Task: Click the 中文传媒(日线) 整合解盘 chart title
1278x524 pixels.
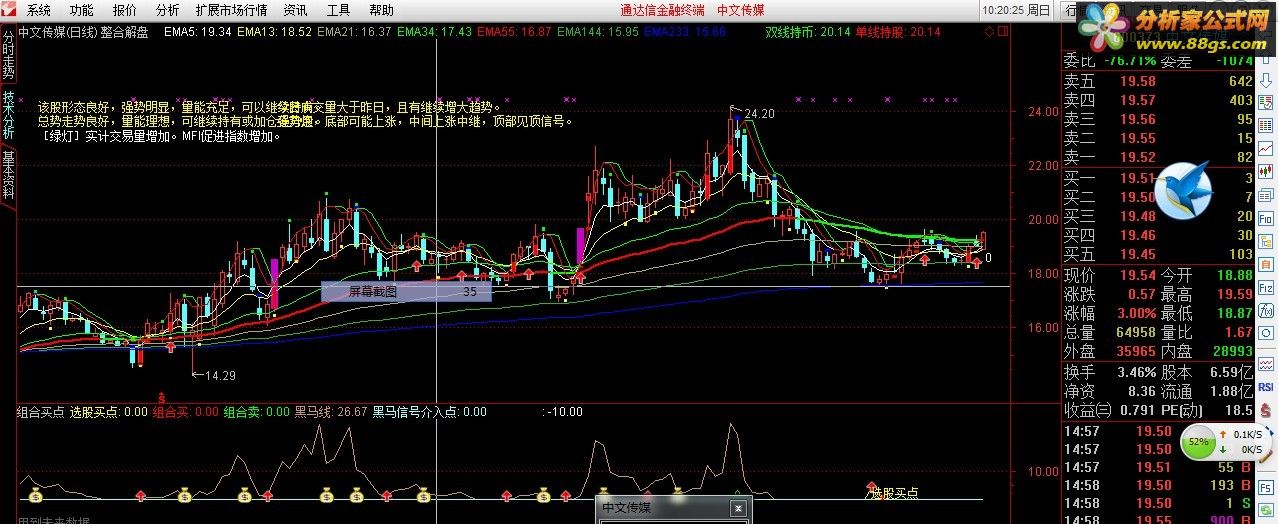Action: pos(84,32)
